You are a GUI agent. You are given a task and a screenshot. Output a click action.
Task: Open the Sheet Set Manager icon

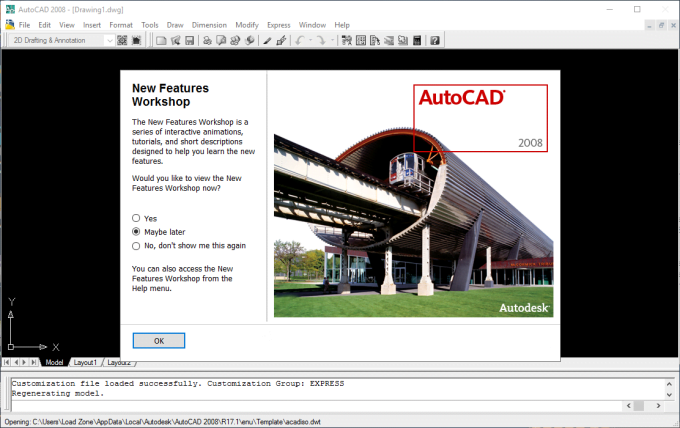tap(389, 41)
